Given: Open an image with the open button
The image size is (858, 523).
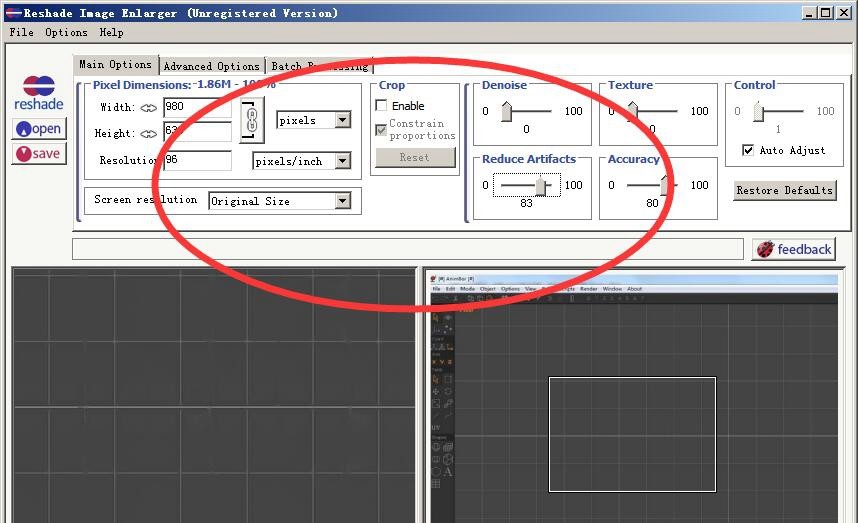Looking at the screenshot, I should tap(39, 129).
